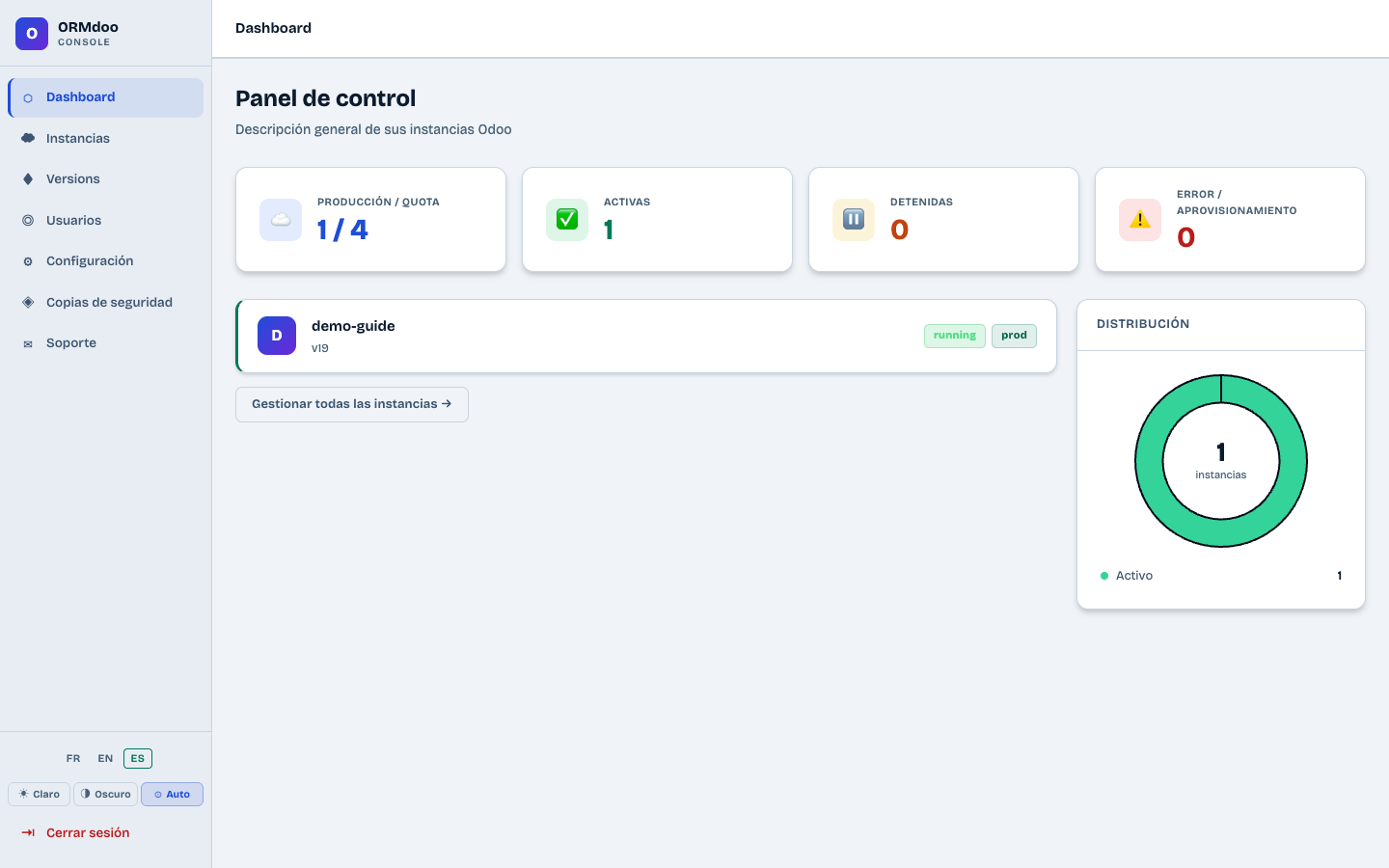The image size is (1389, 868).
Task: Open the Dashboard sidebar item
Action: pos(106,97)
